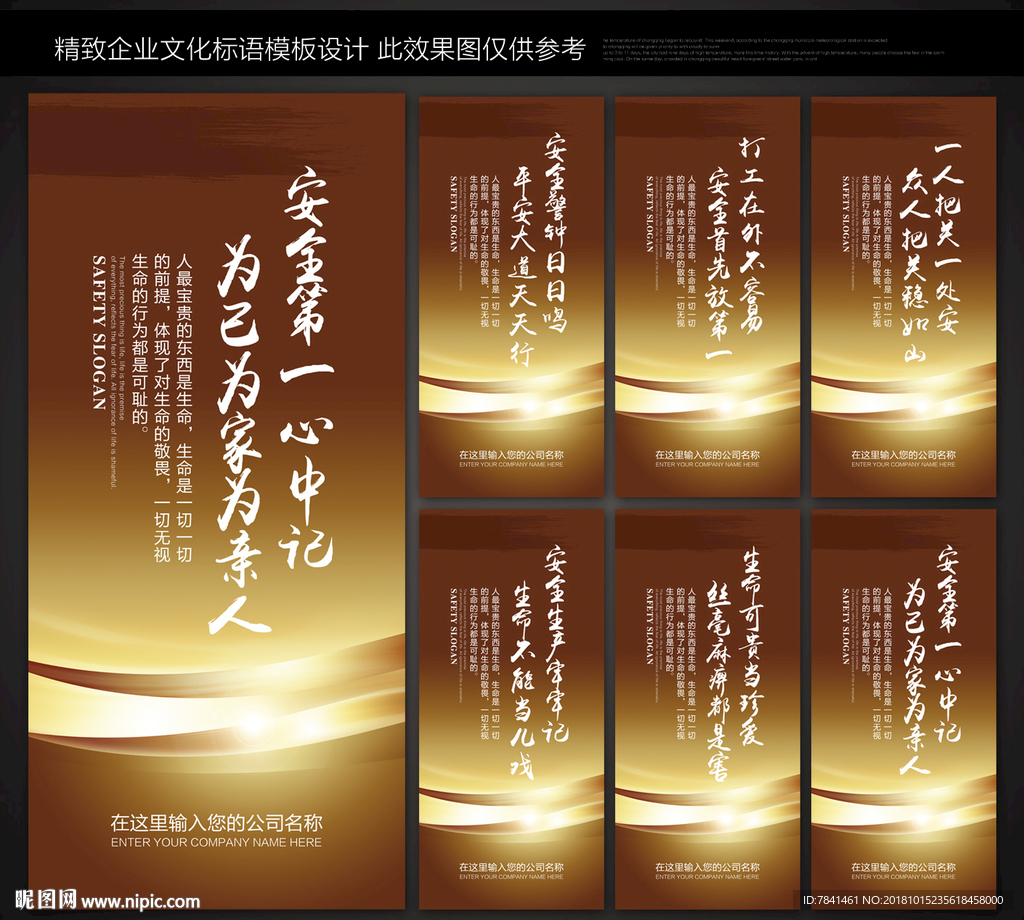Select the poster with slogan 生命可贵当珍爱
1024x920 pixels.
(707, 710)
